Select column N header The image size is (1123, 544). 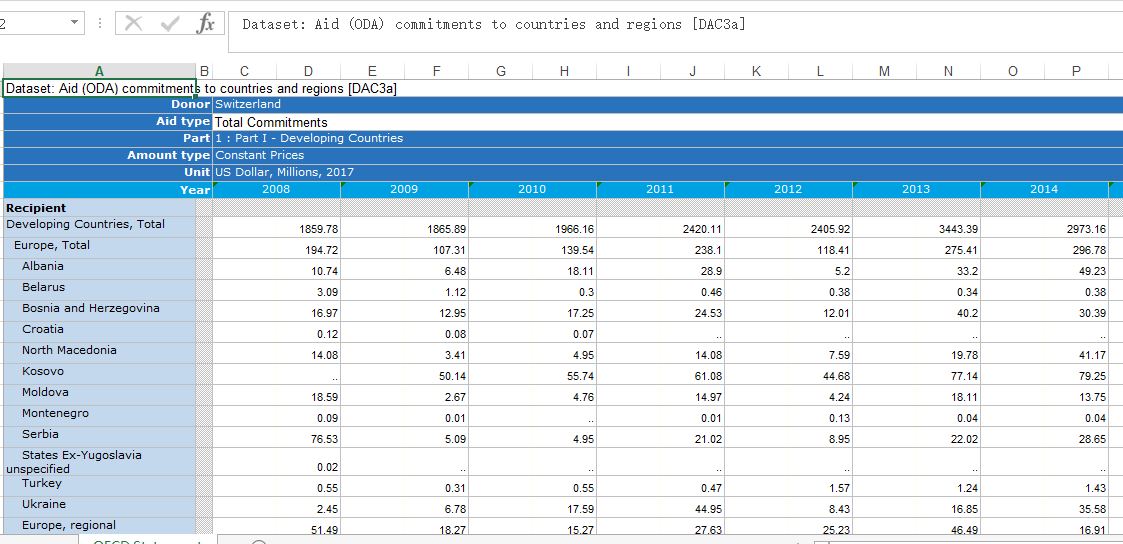tap(948, 71)
